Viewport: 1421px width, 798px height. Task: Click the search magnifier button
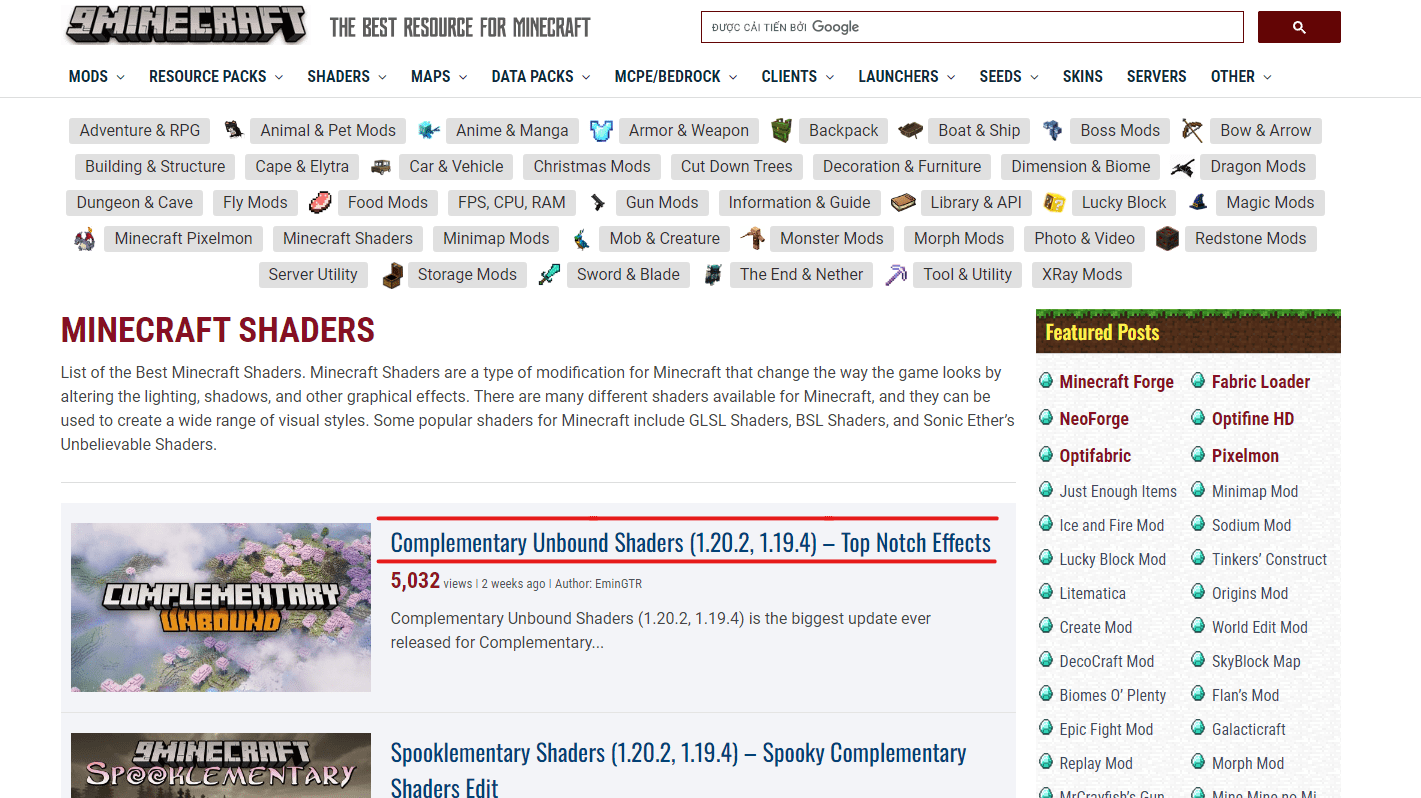tap(1299, 27)
